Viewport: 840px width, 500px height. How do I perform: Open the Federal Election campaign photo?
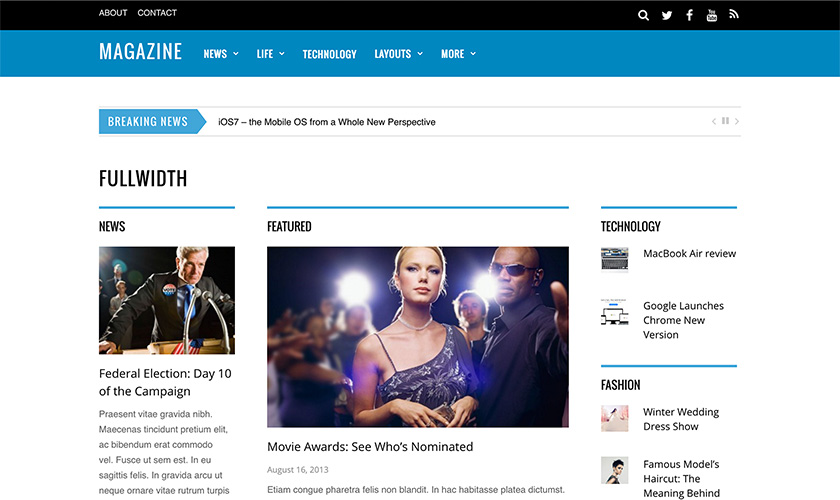167,300
